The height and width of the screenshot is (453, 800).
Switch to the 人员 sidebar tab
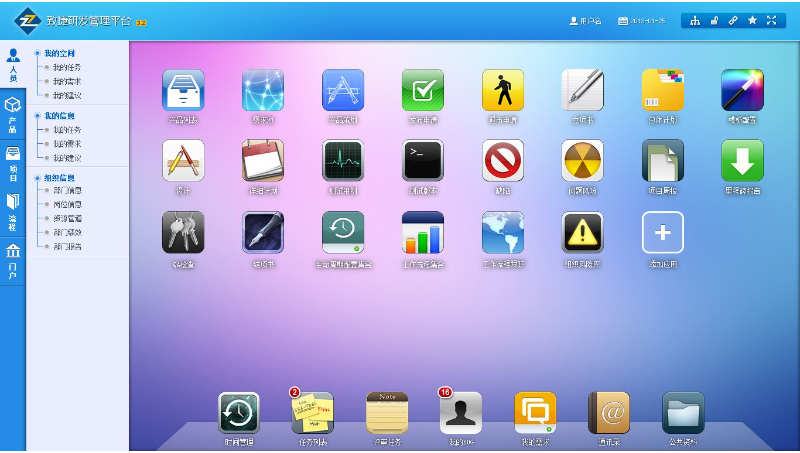(x=13, y=65)
